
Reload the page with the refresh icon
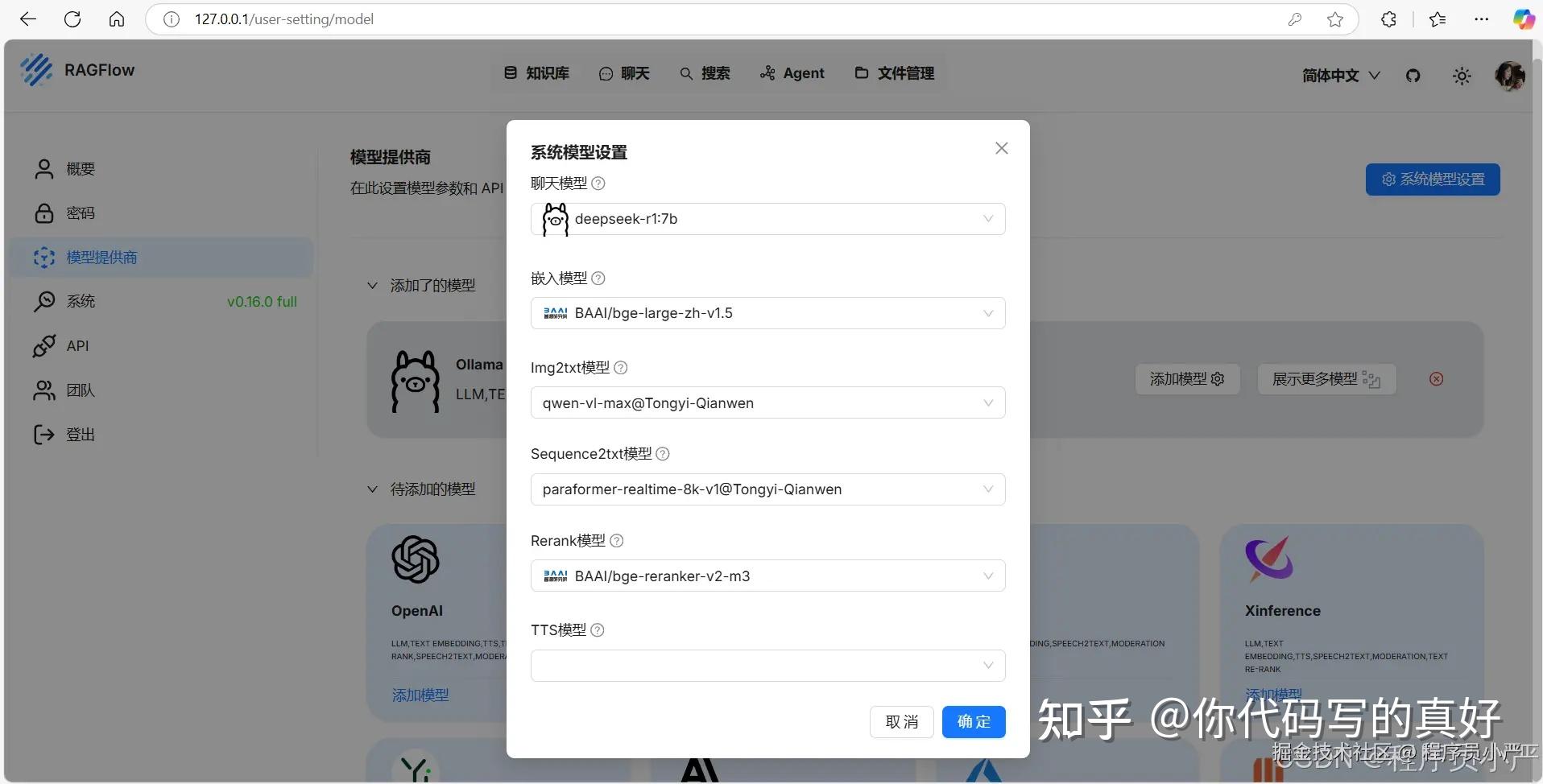pos(72,19)
